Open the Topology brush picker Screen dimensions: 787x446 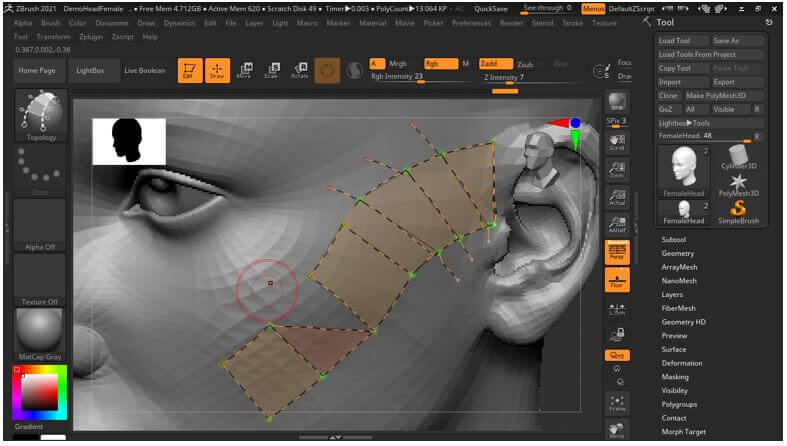coord(41,115)
